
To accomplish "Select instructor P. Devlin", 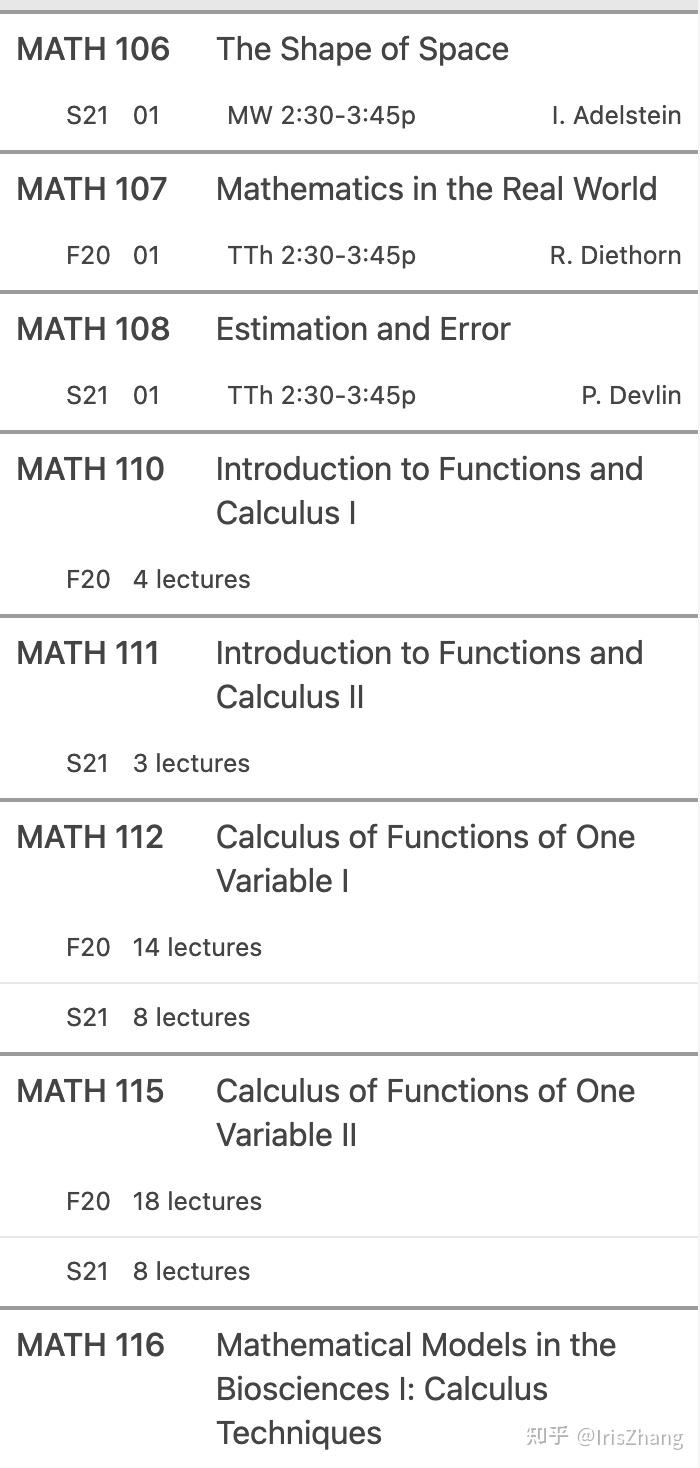I will tap(631, 395).
